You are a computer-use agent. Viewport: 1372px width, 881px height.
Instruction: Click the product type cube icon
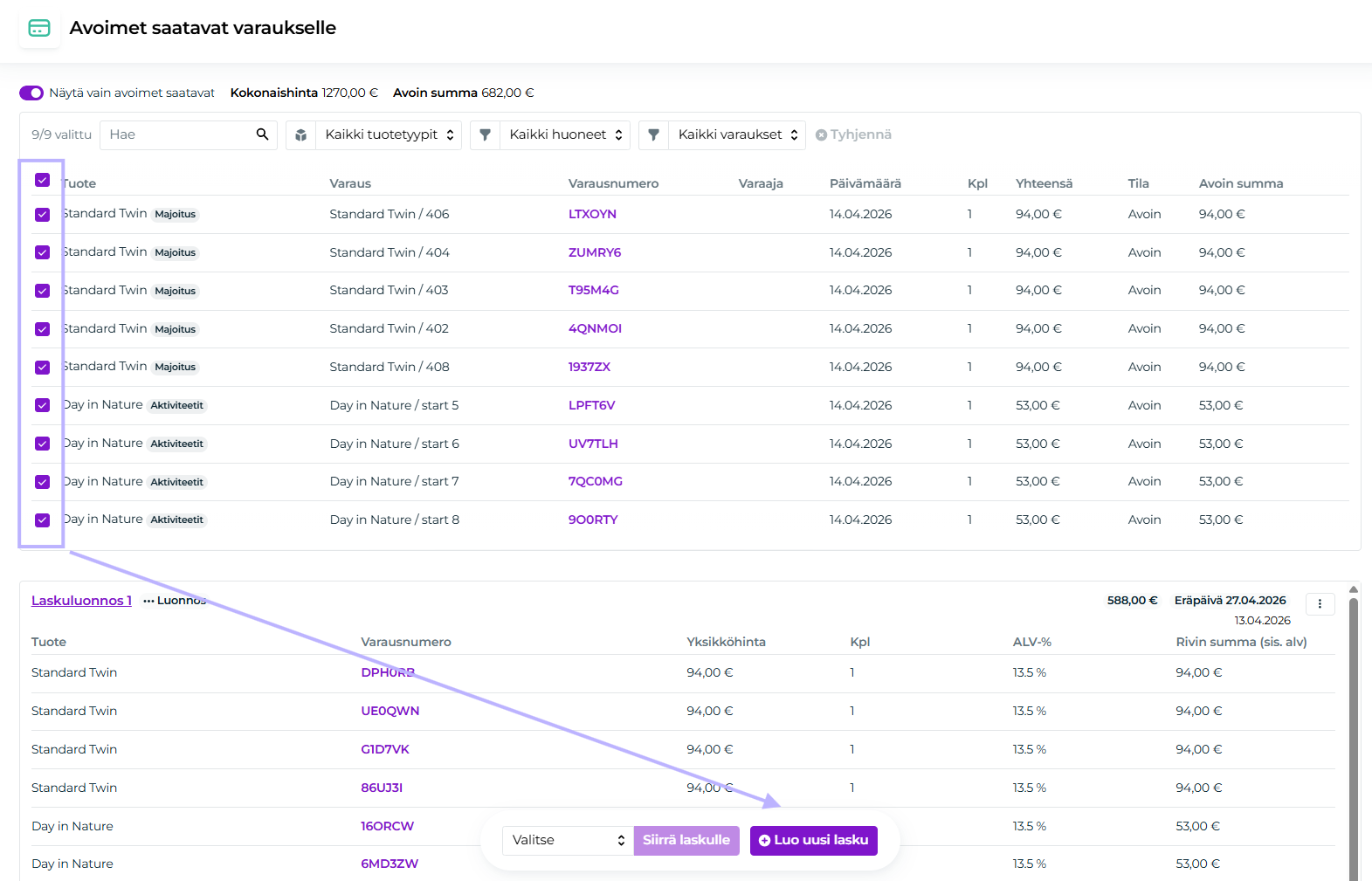(x=300, y=135)
